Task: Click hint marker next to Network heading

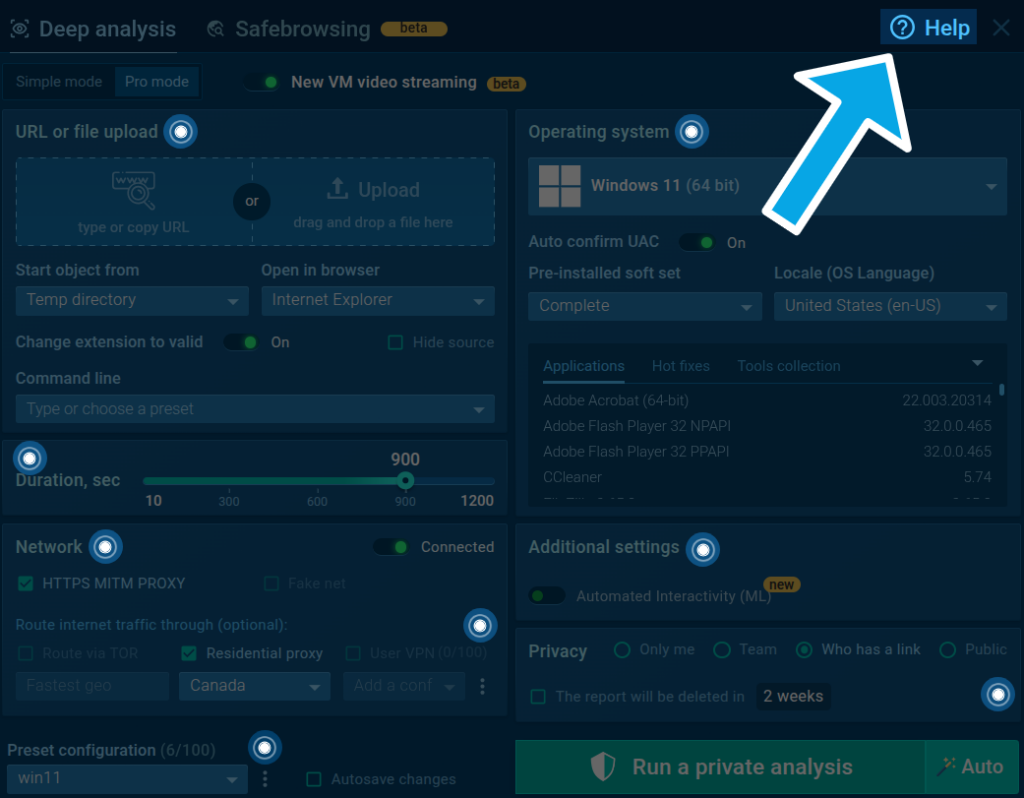Action: 105,547
